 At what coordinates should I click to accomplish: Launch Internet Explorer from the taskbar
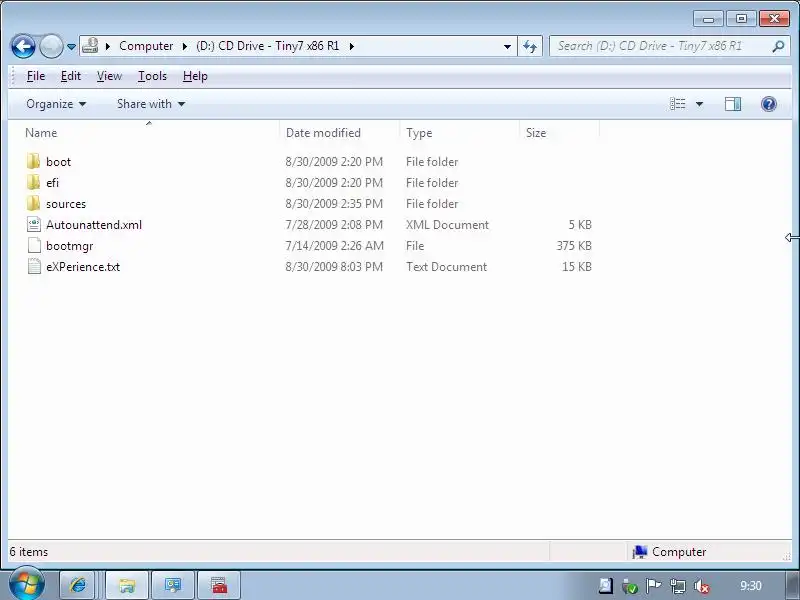79,585
